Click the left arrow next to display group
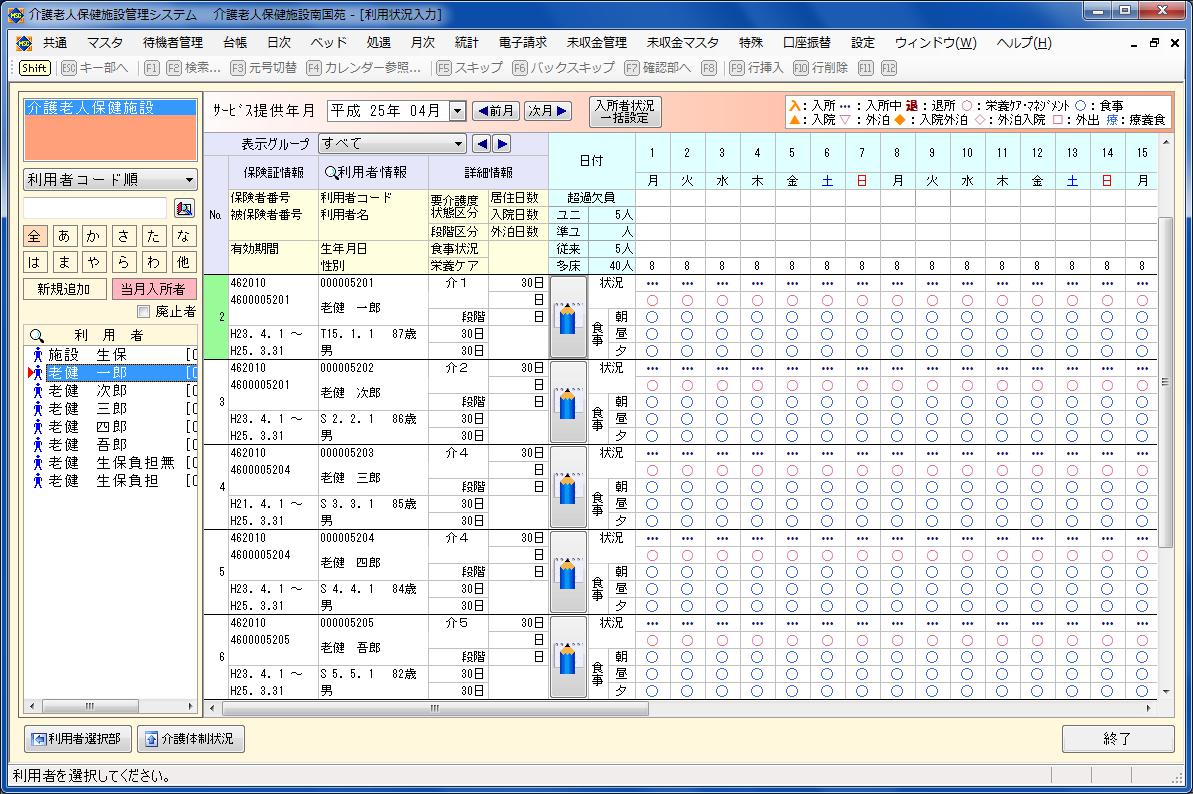The image size is (1193, 794). coord(482,143)
